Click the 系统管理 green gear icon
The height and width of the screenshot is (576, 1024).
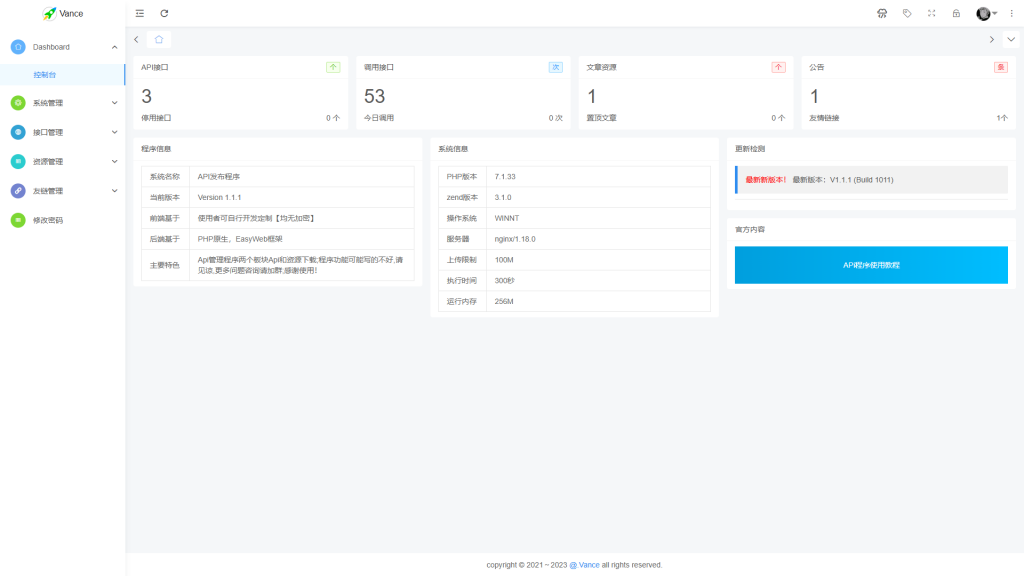(18, 103)
